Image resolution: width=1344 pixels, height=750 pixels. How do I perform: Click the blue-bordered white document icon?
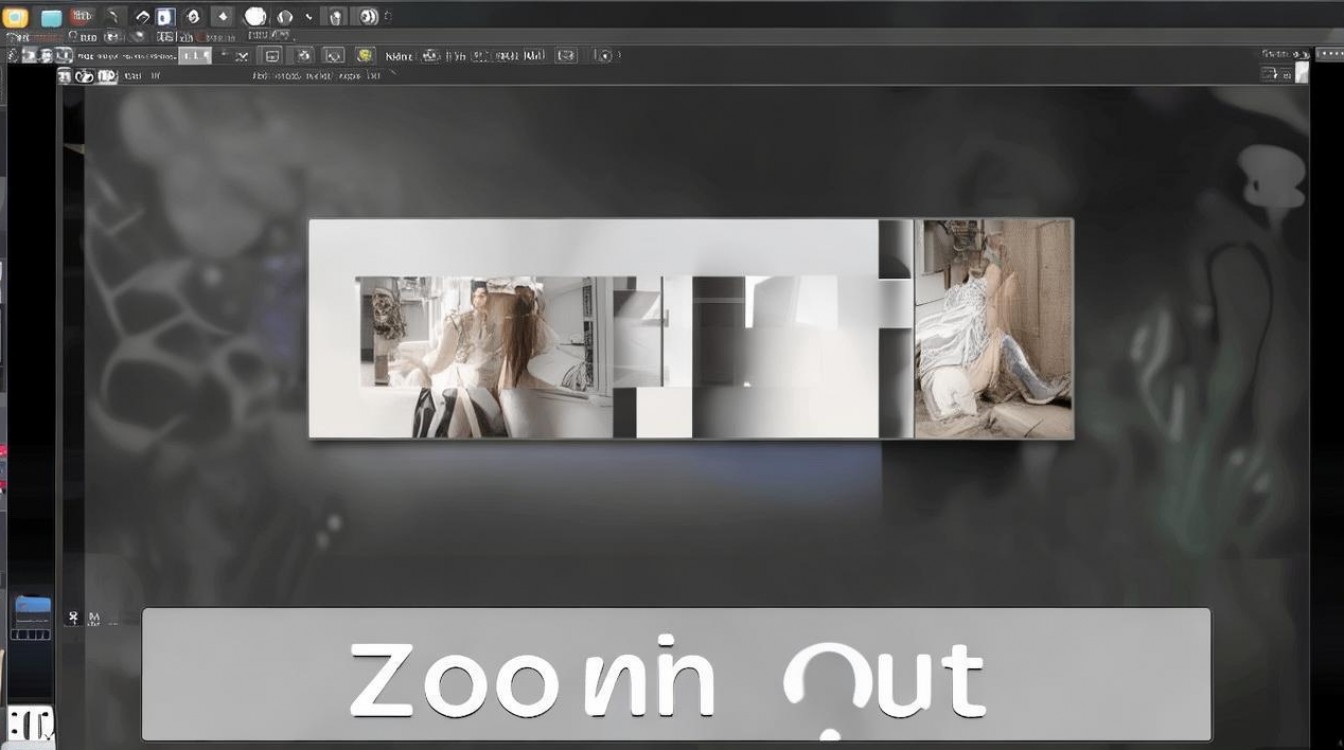click(166, 17)
